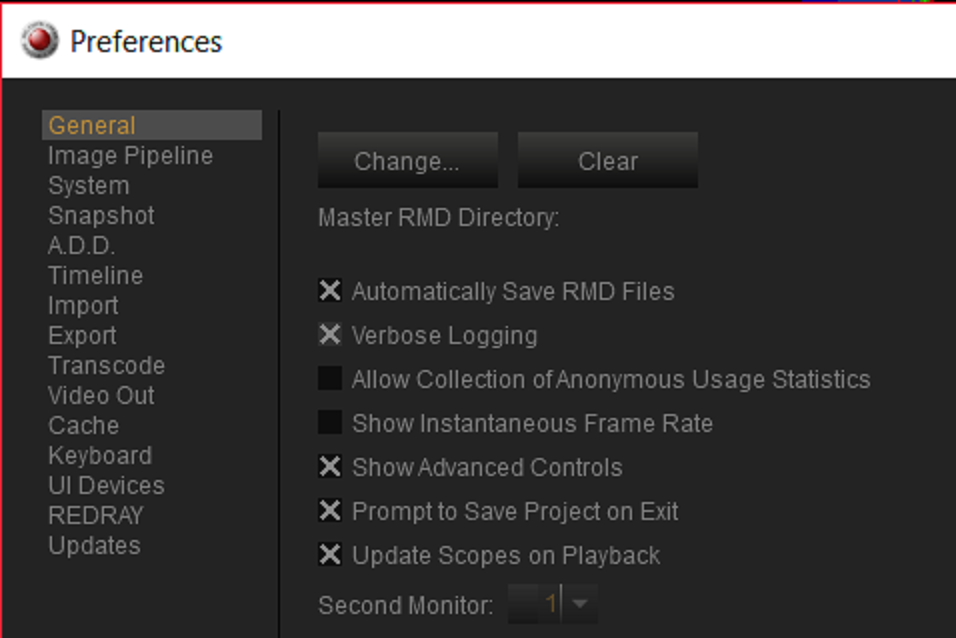Image resolution: width=956 pixels, height=638 pixels.
Task: Enable Show Instantaneous Frame Rate checkbox
Action: click(330, 422)
